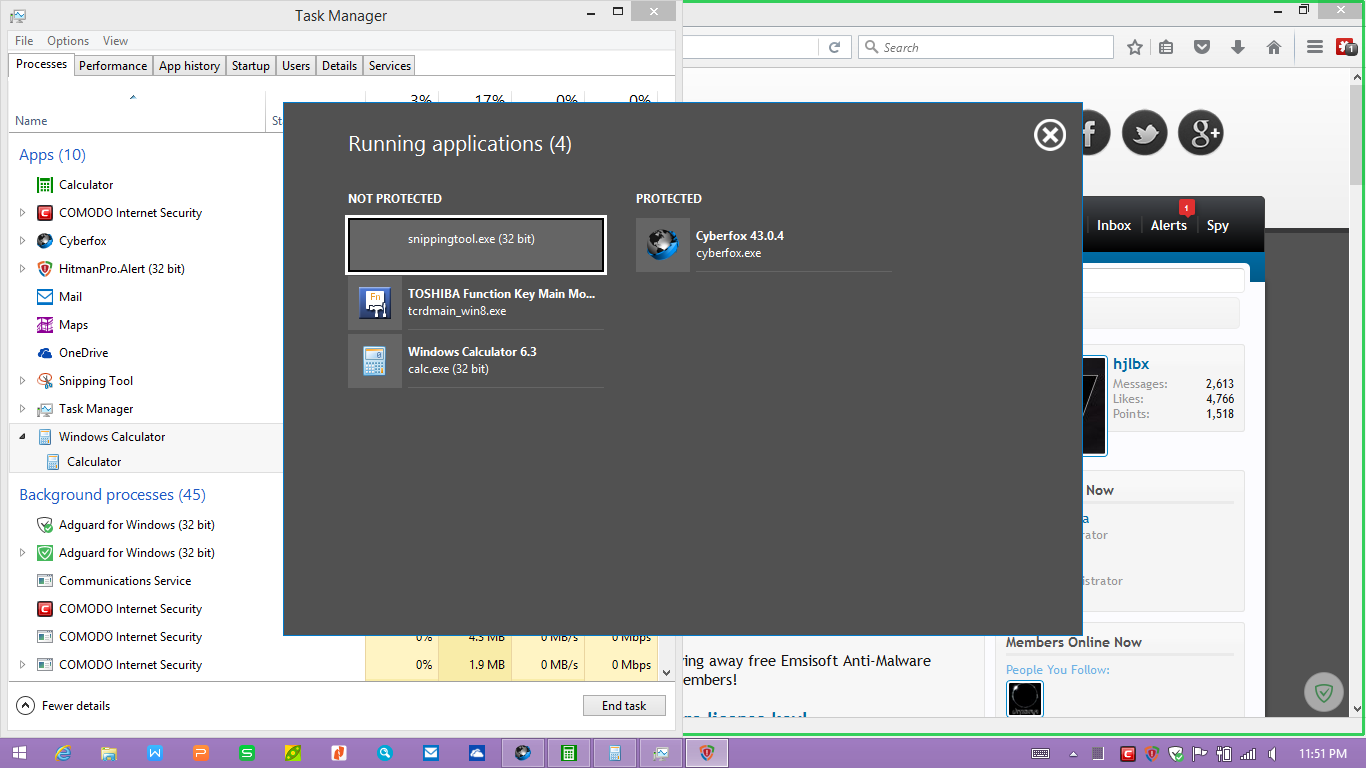Expand the COMODO Internet Security app row

click(23, 213)
